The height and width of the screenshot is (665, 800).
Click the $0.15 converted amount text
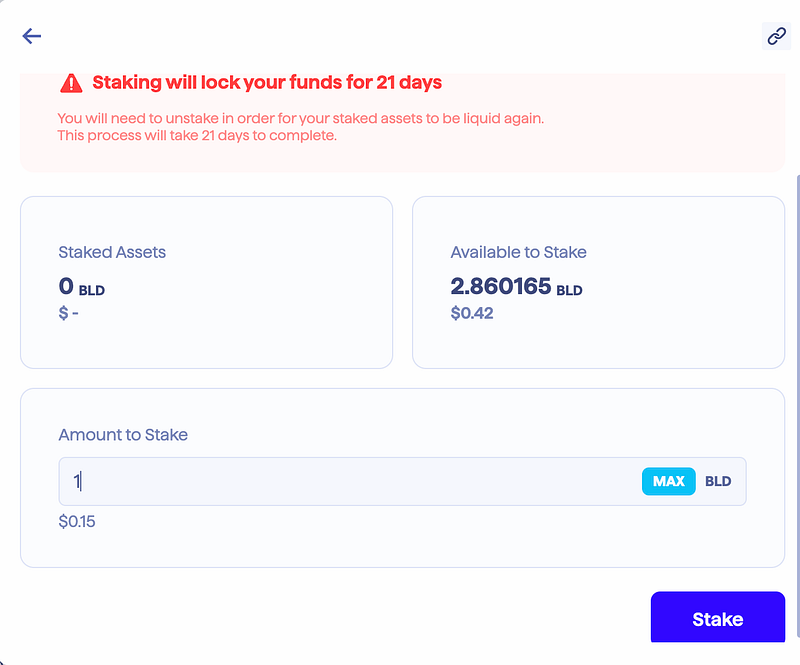point(77,521)
